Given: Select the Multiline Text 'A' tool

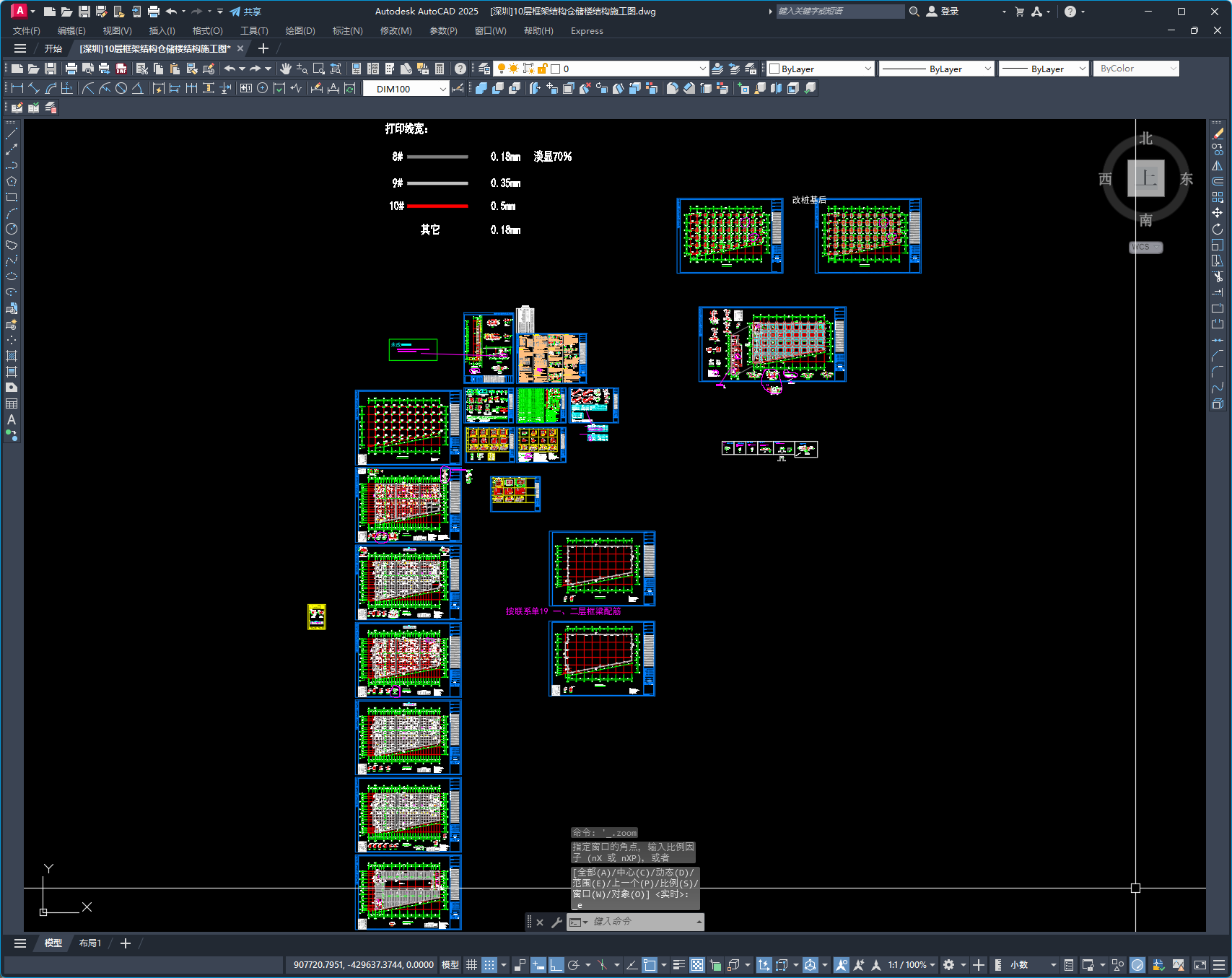Looking at the screenshot, I should [x=12, y=419].
